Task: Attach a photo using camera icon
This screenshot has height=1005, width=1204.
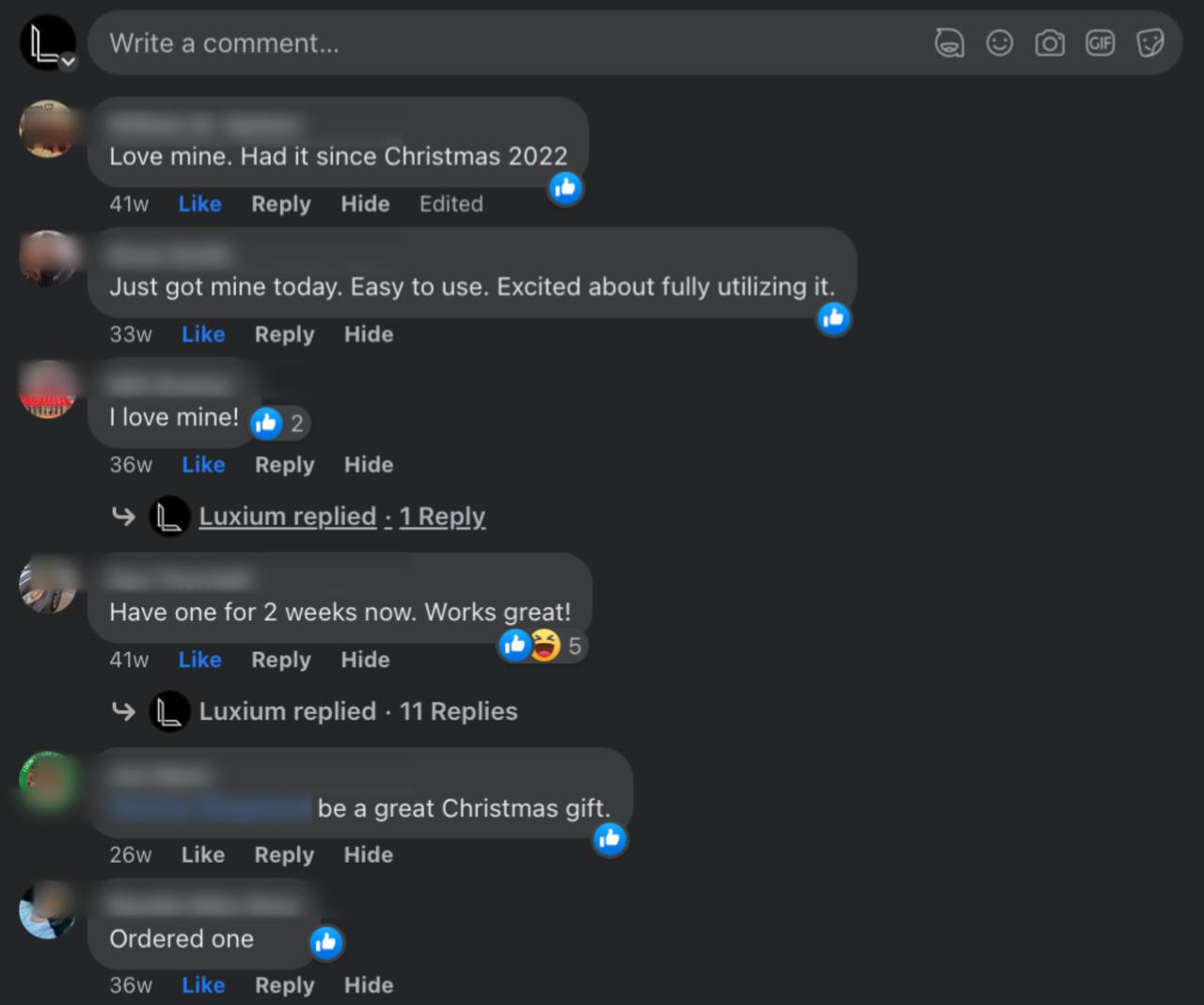Action: [1050, 43]
